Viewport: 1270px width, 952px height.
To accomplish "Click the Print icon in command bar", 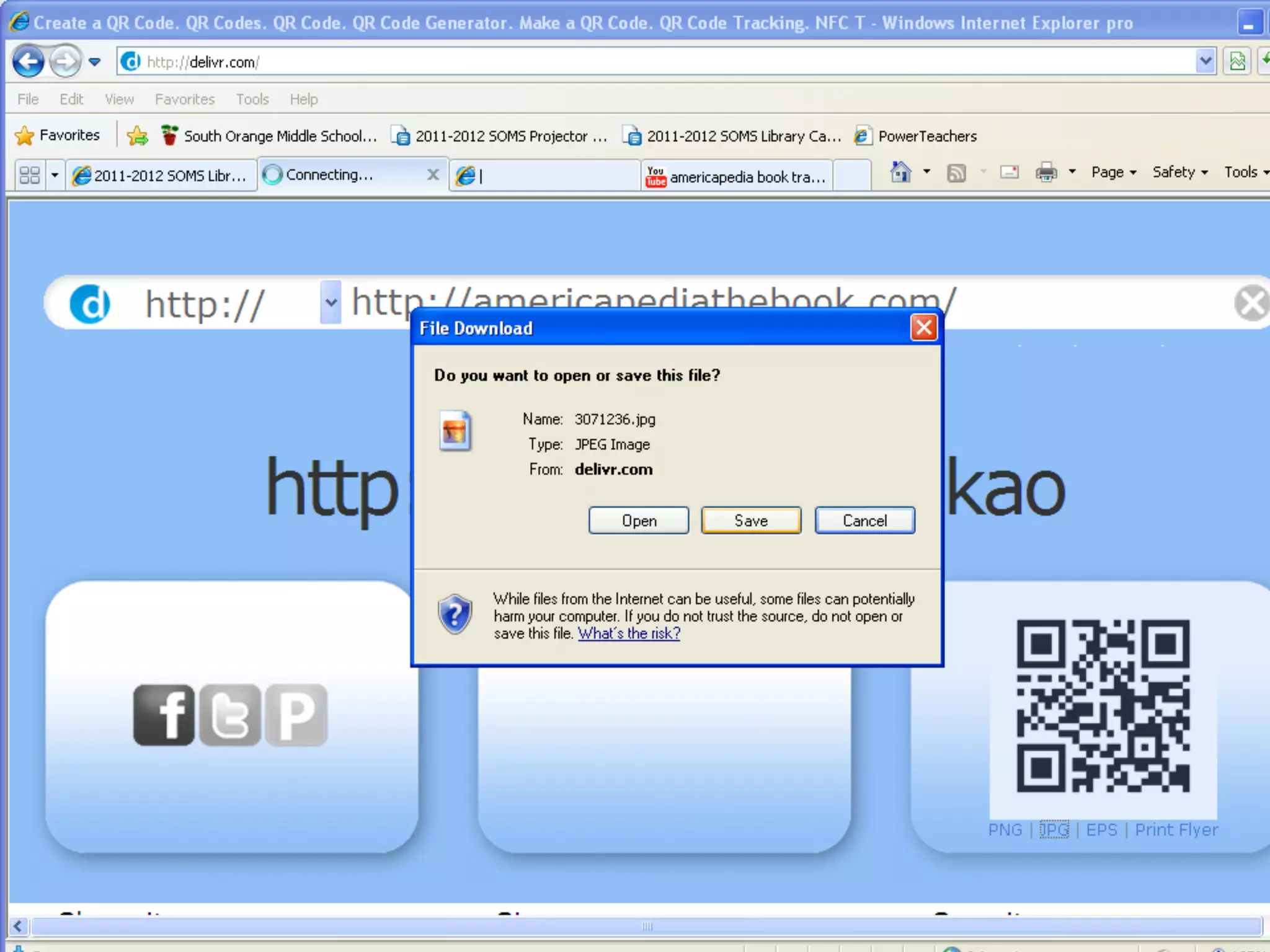I will click(1046, 172).
